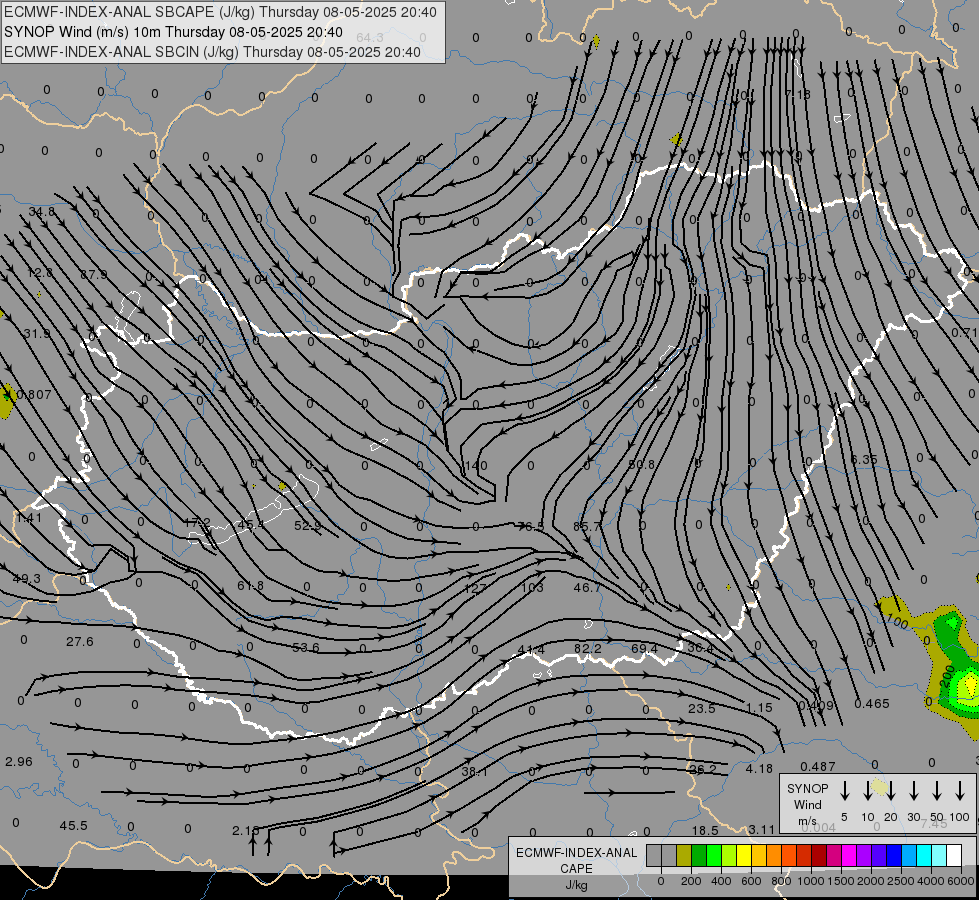The height and width of the screenshot is (900, 979).
Task: Click the 45.5 value on the map
Action: pyautogui.click(x=73, y=825)
